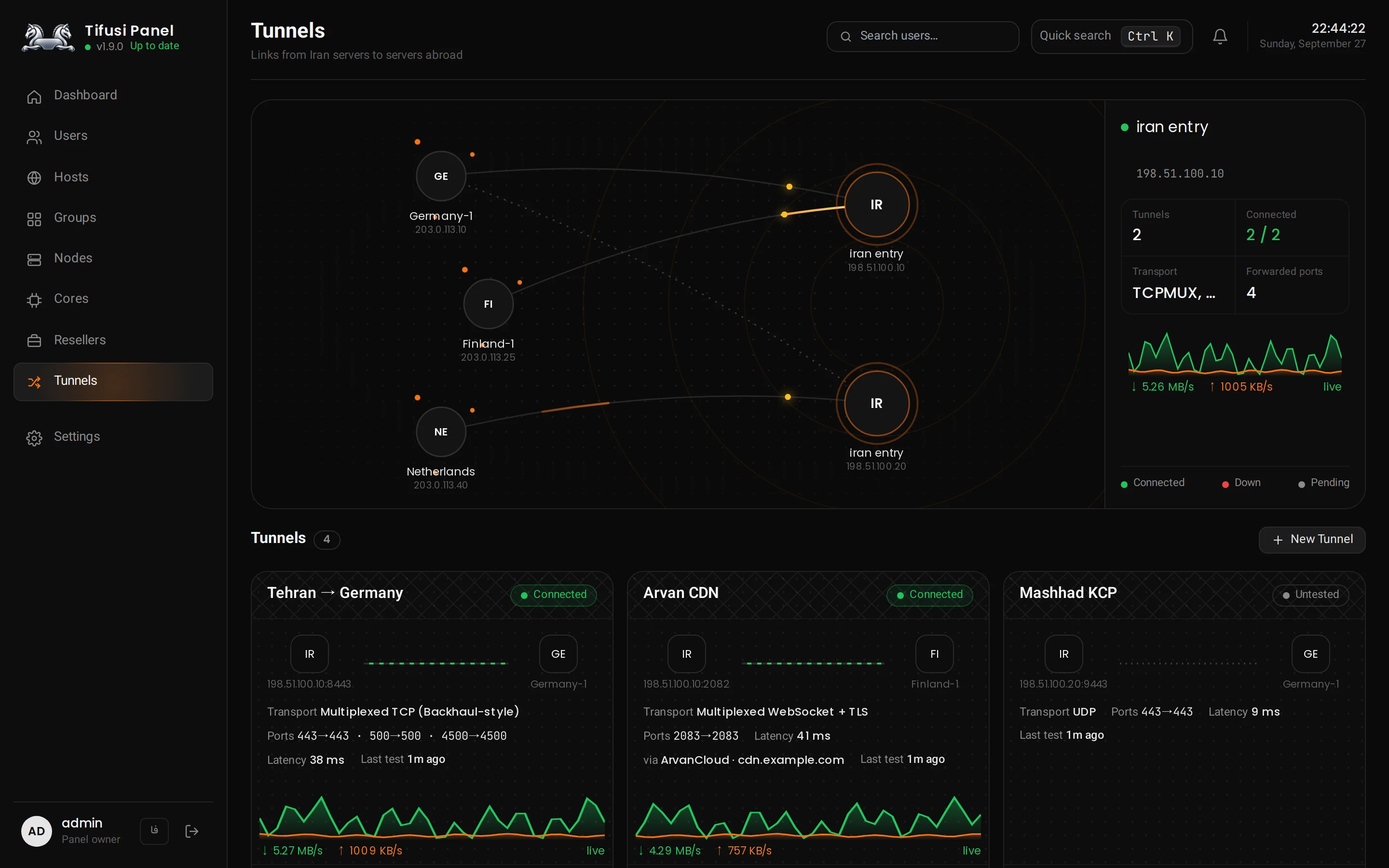Go to Users in the sidebar
Viewport: 1389px width, 868px height.
tap(113, 136)
